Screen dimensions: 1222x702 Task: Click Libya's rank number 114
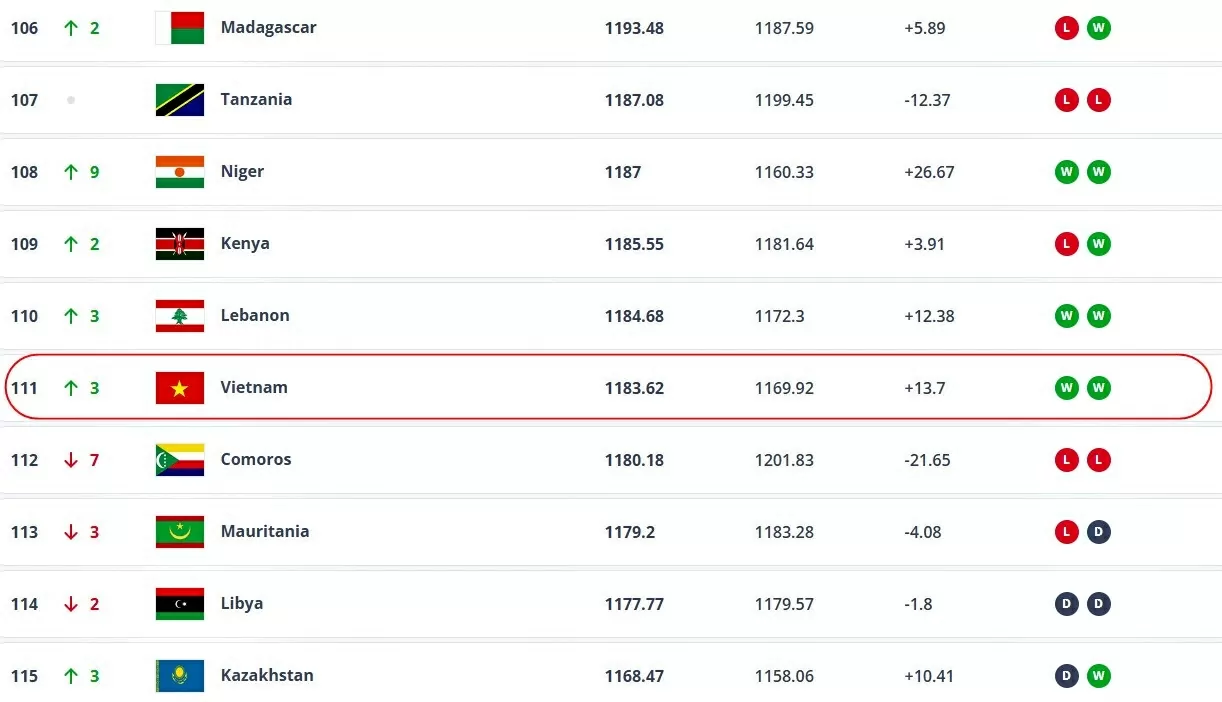tap(24, 604)
